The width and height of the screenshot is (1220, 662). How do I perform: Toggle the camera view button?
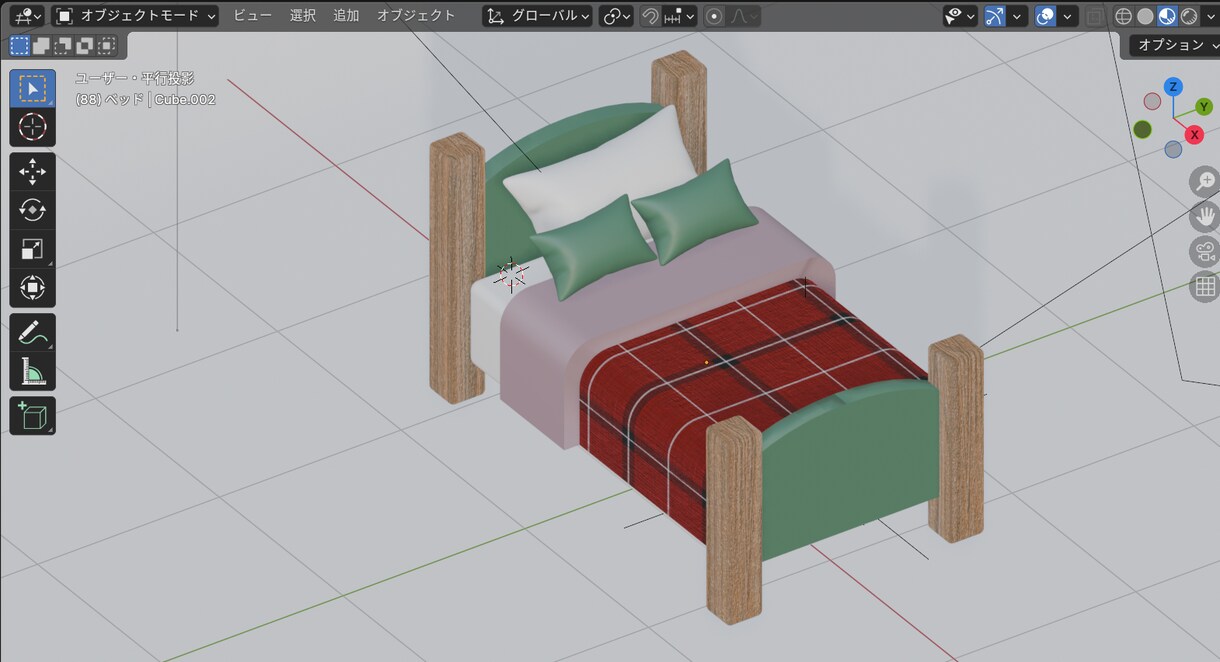tap(1205, 251)
